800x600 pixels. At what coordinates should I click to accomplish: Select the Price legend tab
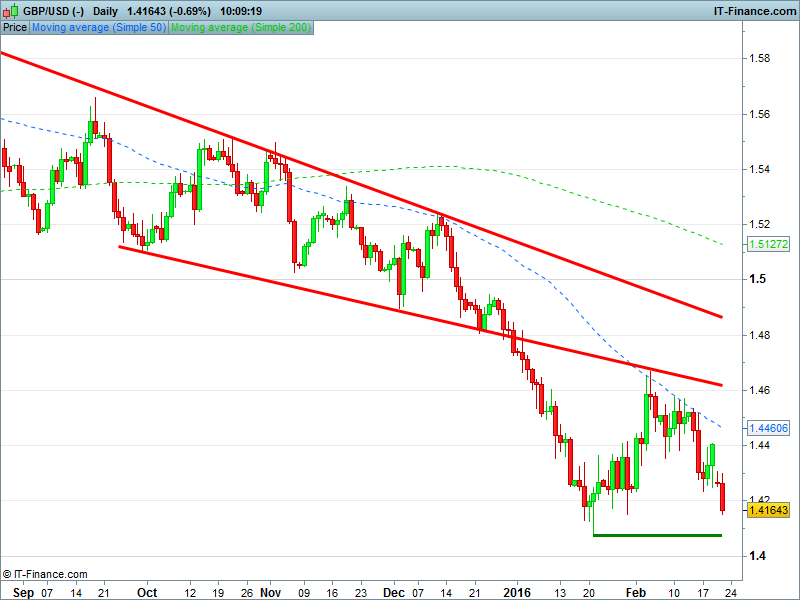point(15,28)
